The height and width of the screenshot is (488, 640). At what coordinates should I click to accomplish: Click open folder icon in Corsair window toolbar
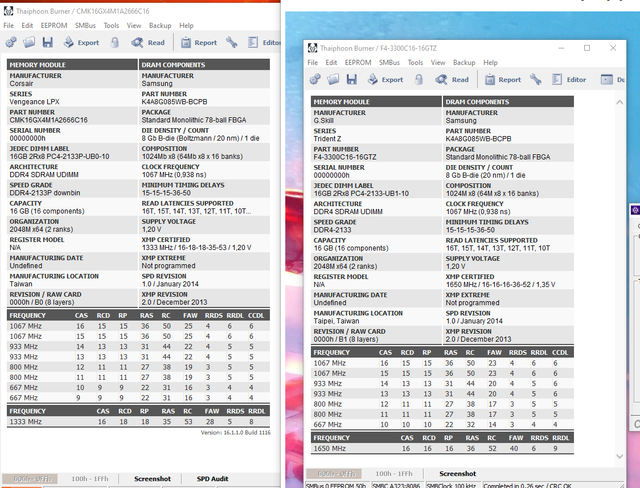[29, 42]
